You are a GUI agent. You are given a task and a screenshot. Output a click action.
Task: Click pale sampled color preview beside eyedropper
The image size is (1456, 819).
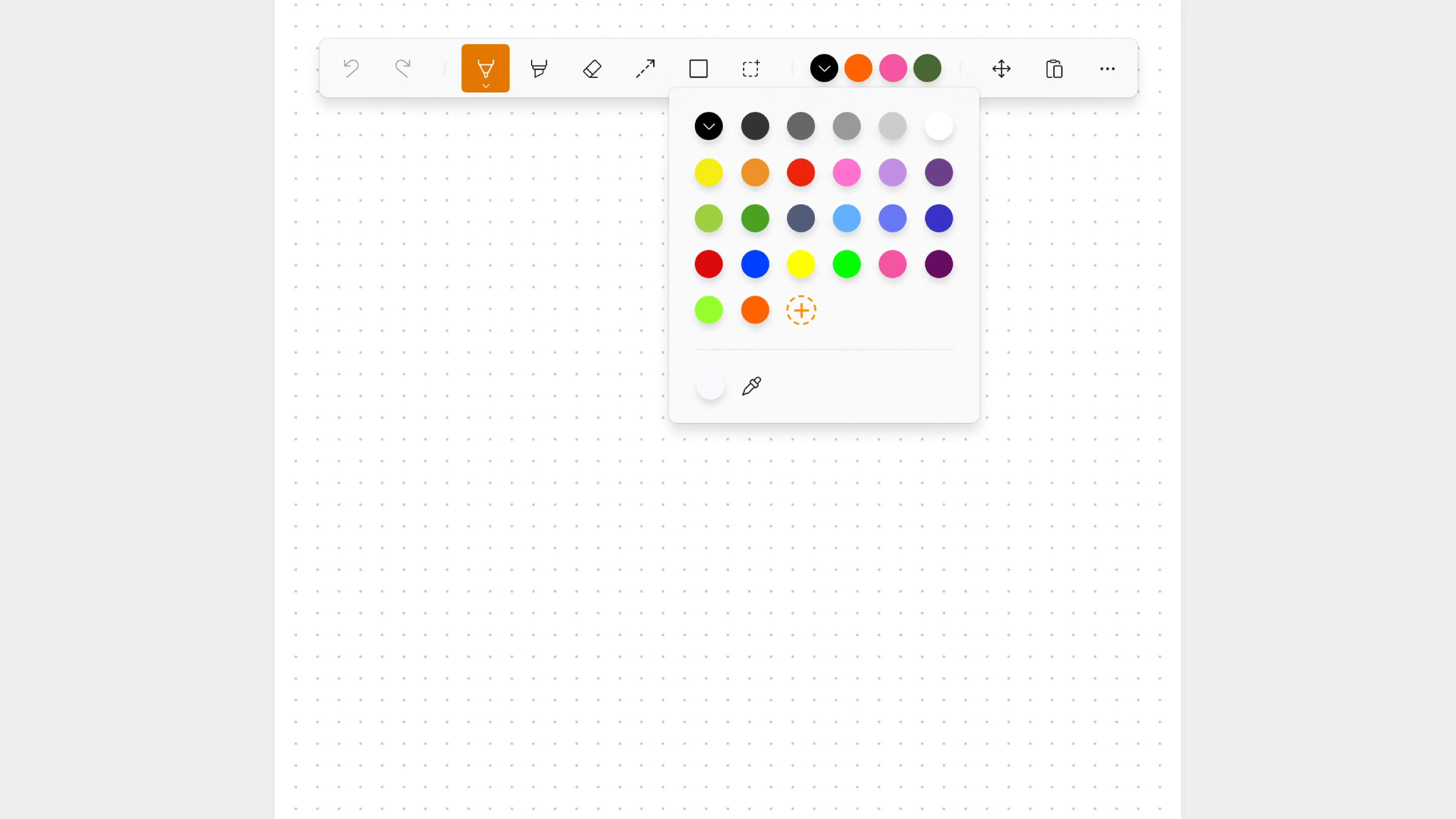click(710, 386)
